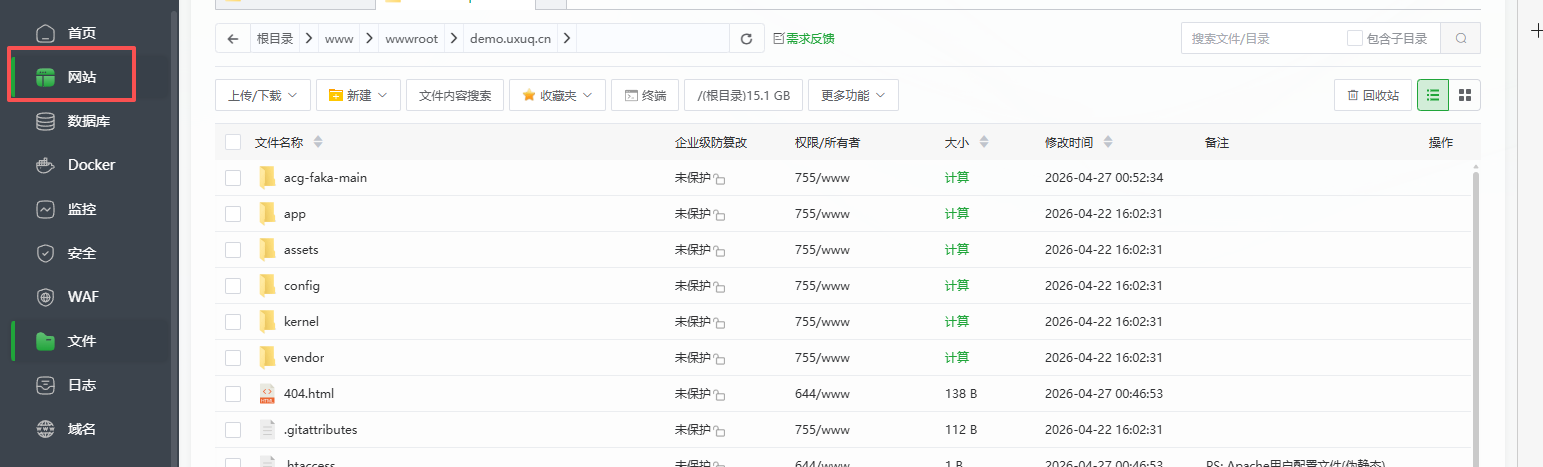Click the search magnifier icon
1543x467 pixels.
click(x=1461, y=39)
